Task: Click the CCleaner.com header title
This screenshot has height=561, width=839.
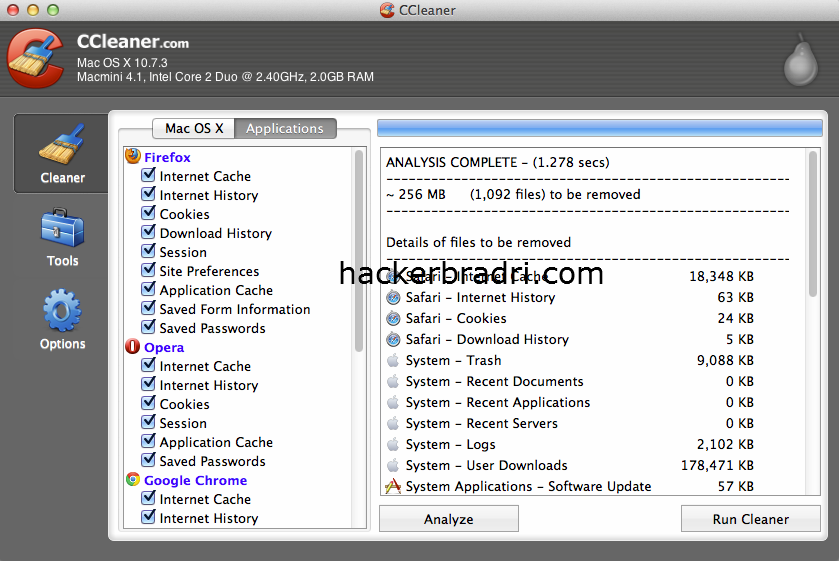Action: click(x=133, y=41)
